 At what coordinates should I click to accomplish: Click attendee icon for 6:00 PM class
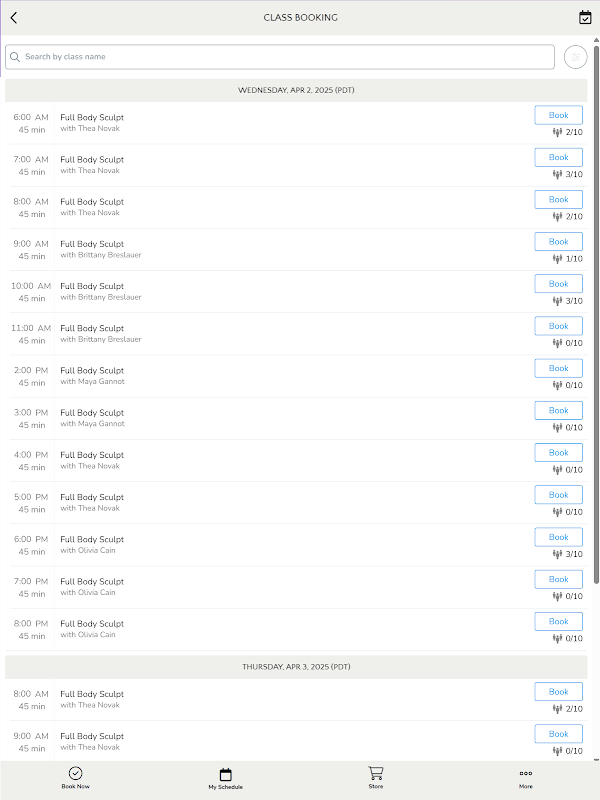click(x=557, y=554)
